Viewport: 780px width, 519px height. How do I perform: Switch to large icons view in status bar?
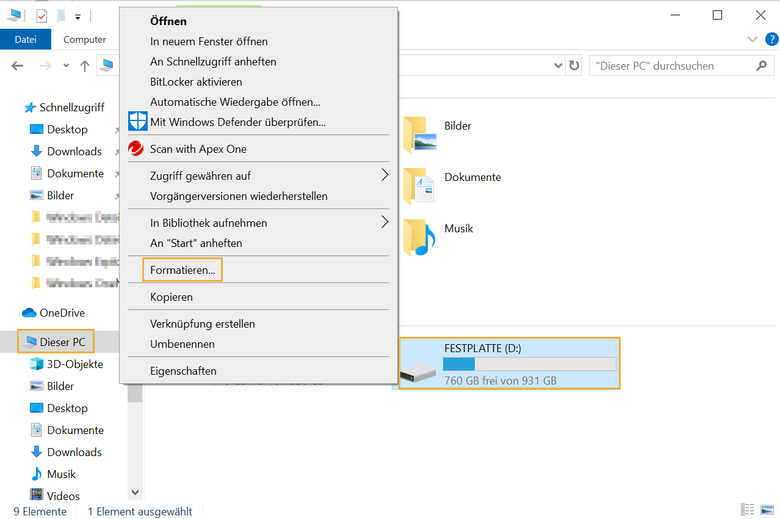pos(766,510)
